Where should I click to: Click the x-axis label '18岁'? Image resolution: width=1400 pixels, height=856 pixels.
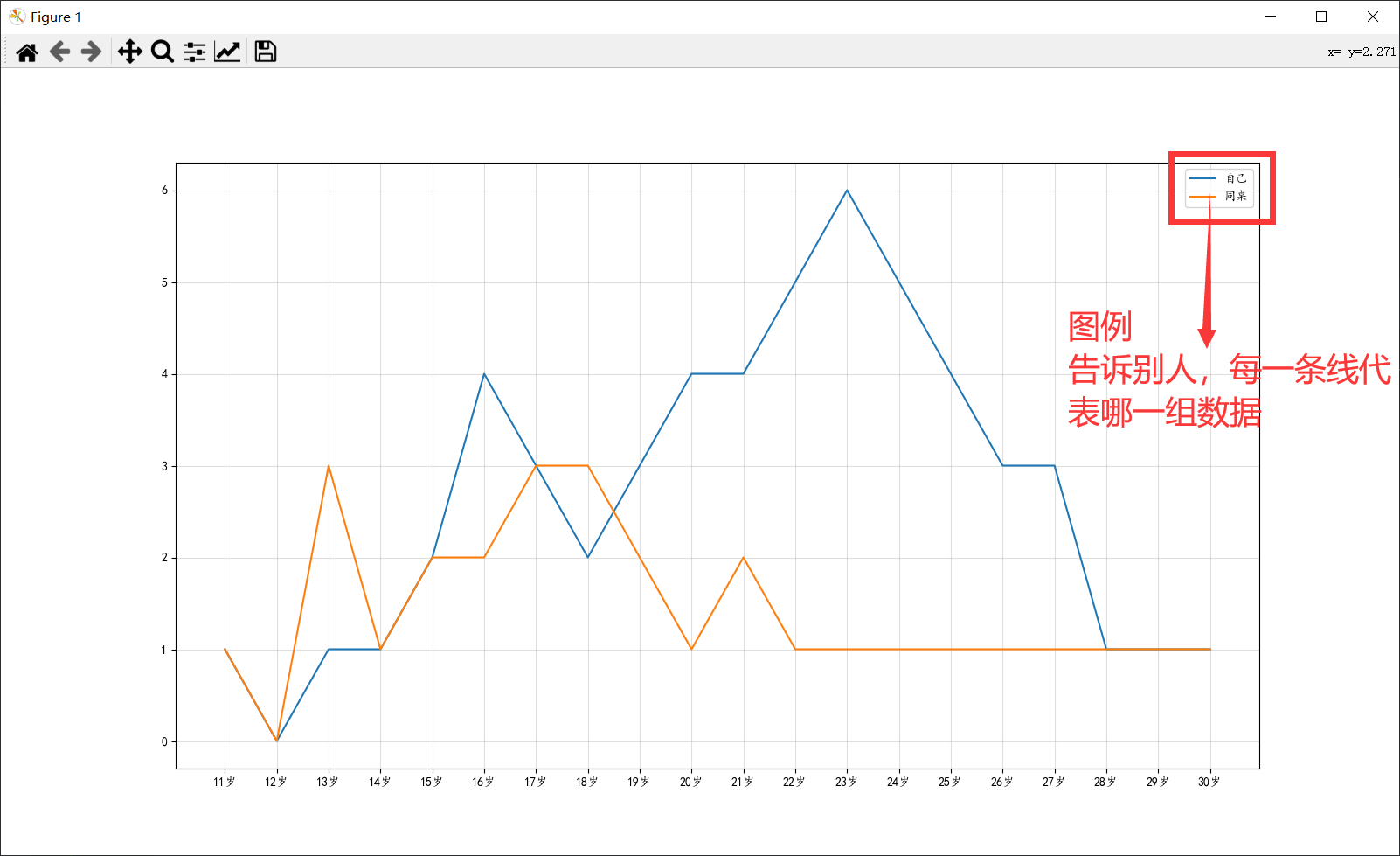click(x=587, y=782)
